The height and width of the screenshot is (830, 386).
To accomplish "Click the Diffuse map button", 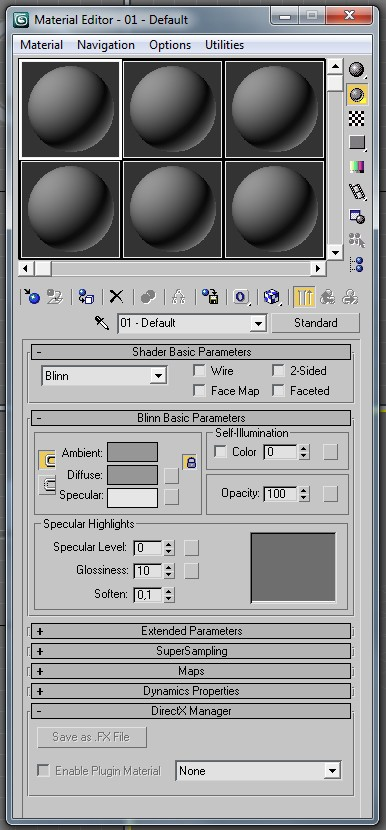I will [x=172, y=476].
